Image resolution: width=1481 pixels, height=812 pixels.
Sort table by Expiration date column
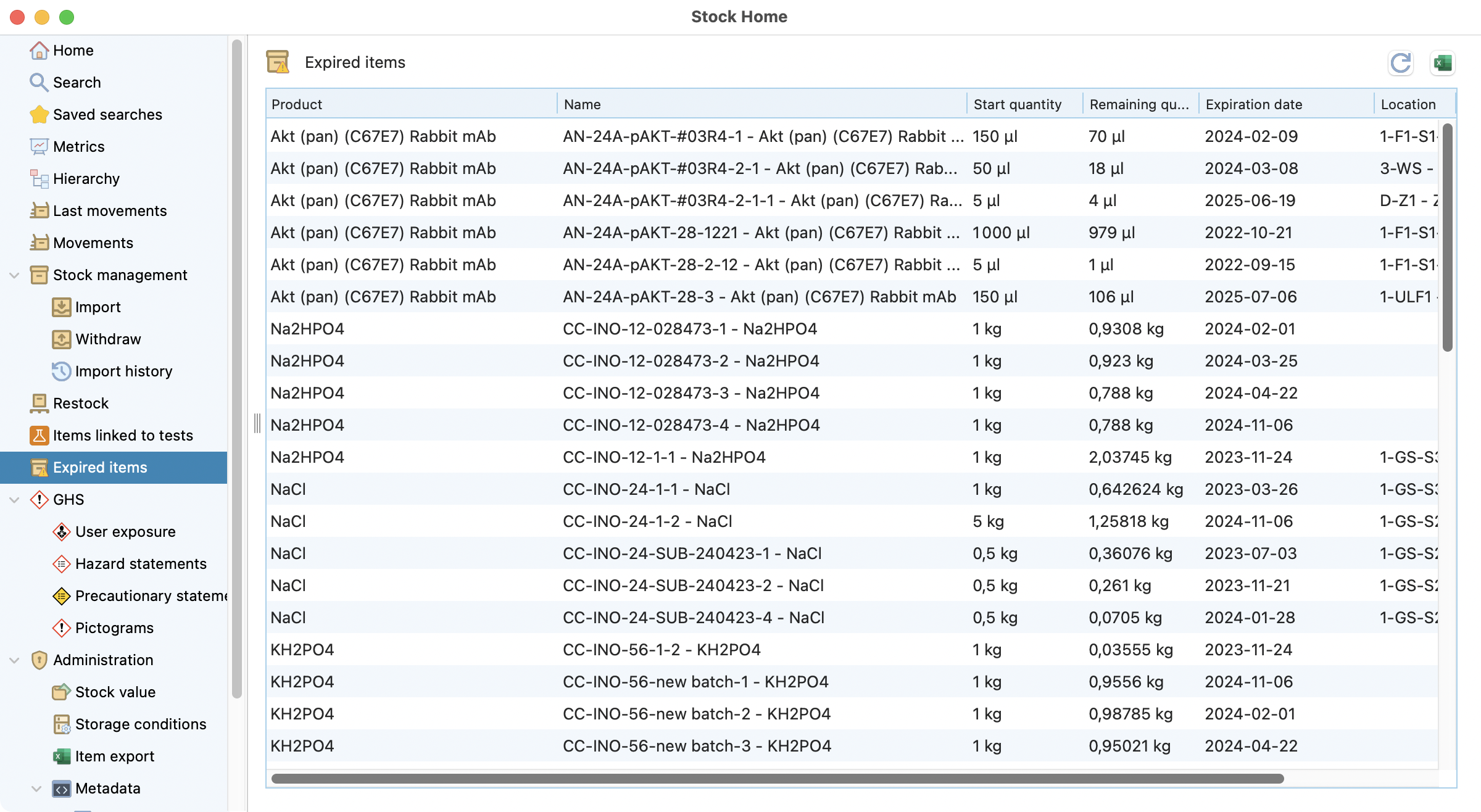pos(1253,104)
